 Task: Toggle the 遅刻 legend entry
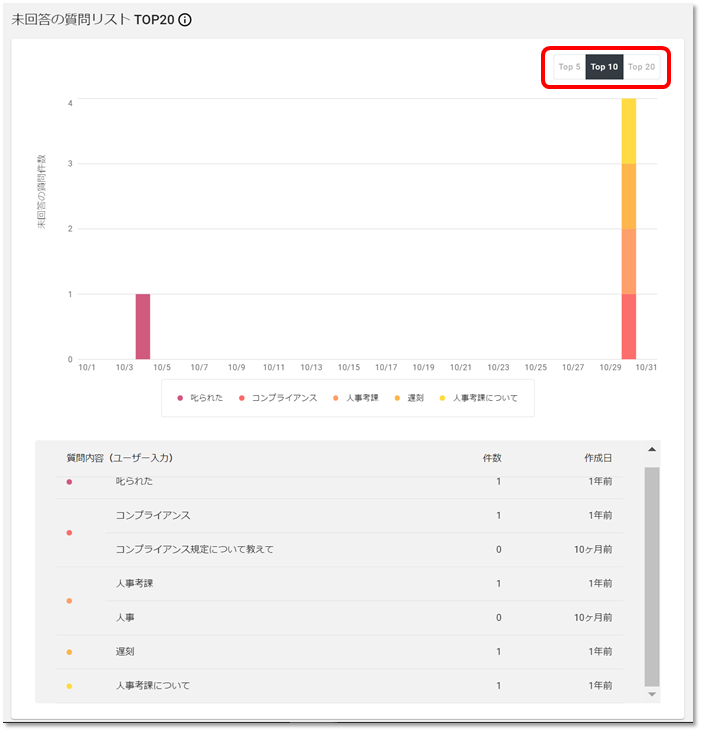click(409, 398)
